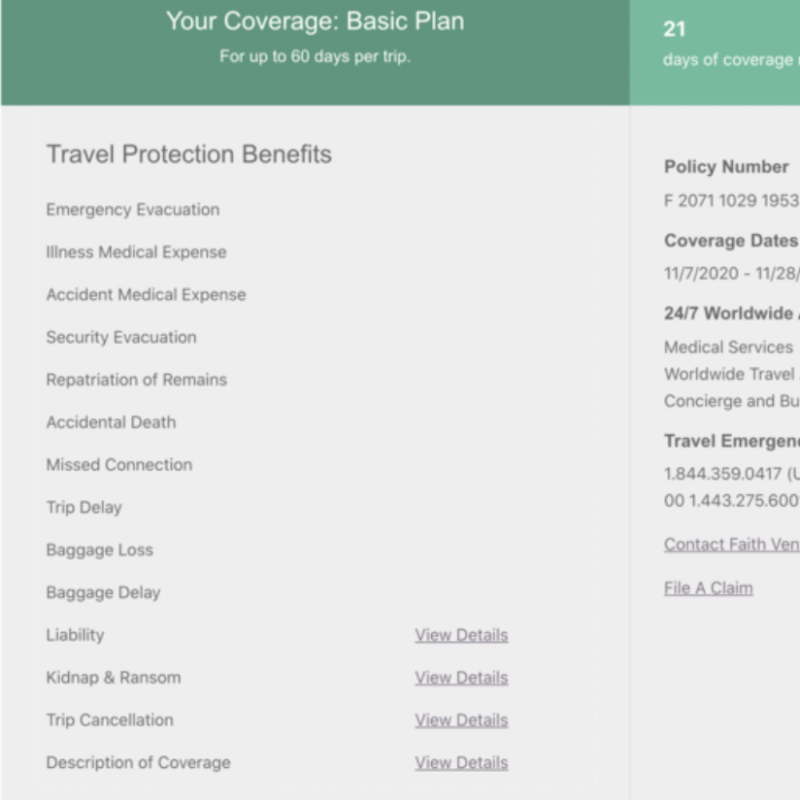Click the Trip Delay benefit
Viewport: 800px width, 800px height.
pos(84,507)
